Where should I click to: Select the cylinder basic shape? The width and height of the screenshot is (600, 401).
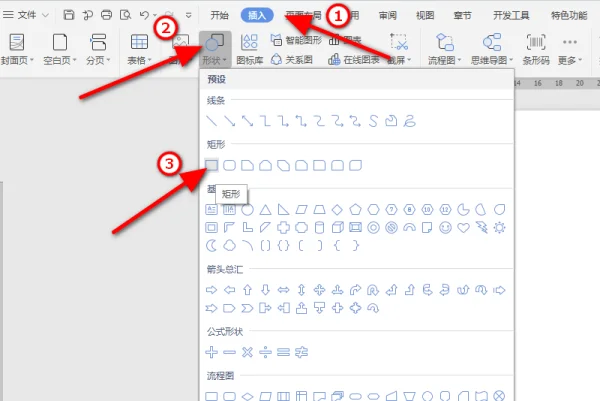pyautogui.click(x=319, y=228)
